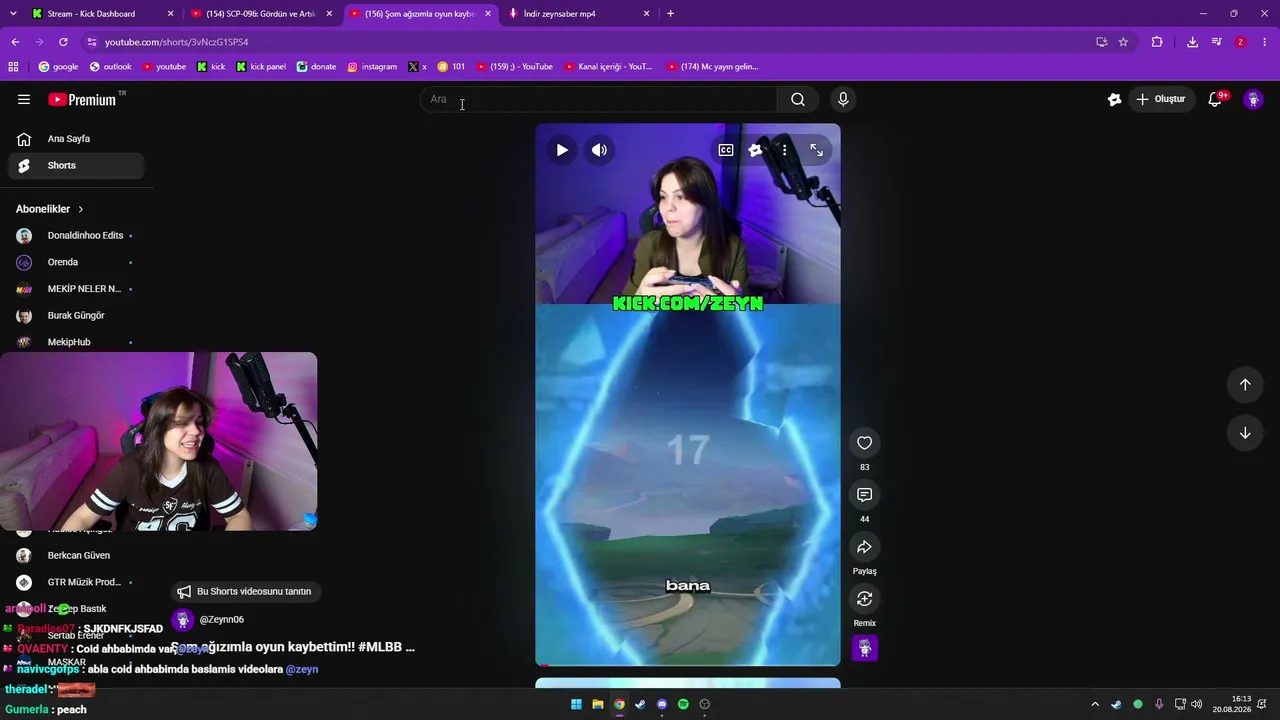
Task: Go to the previous Short using up arrow
Action: pyautogui.click(x=1245, y=385)
